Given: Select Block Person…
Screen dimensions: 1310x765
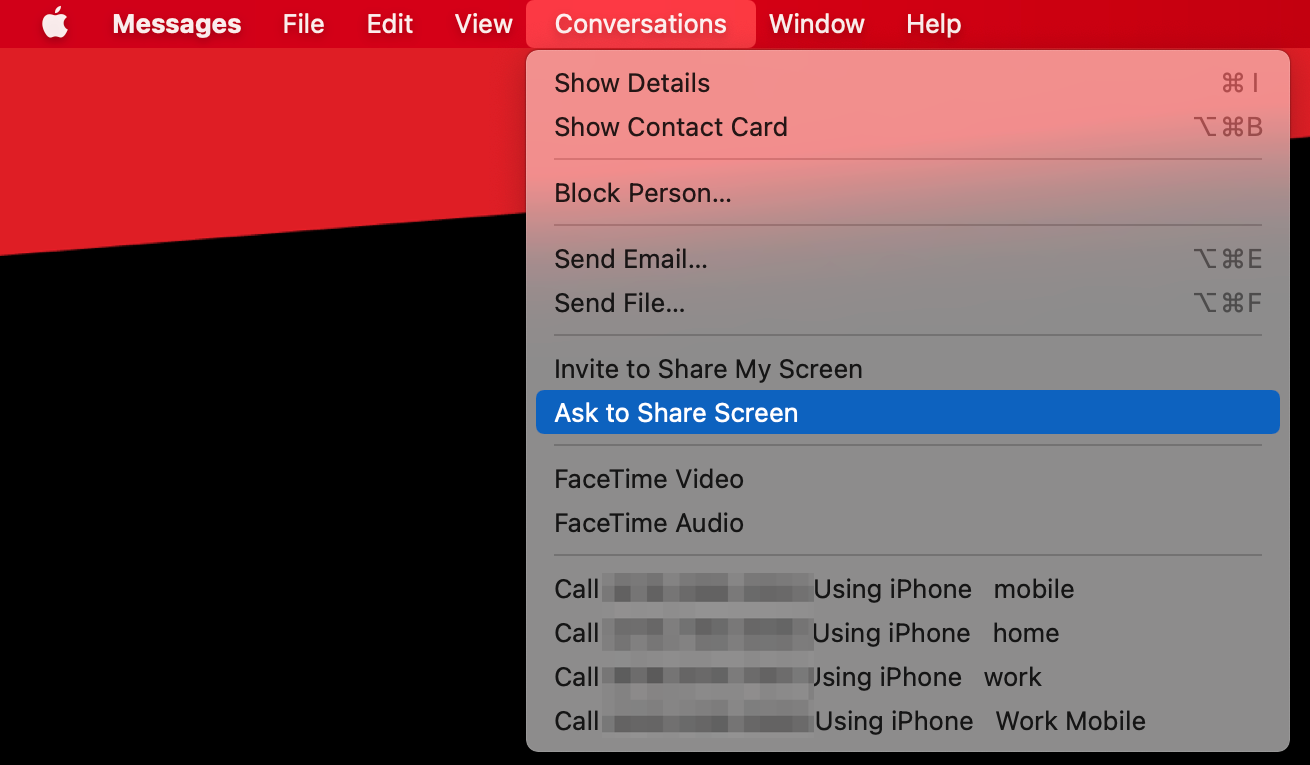Looking at the screenshot, I should [908, 193].
